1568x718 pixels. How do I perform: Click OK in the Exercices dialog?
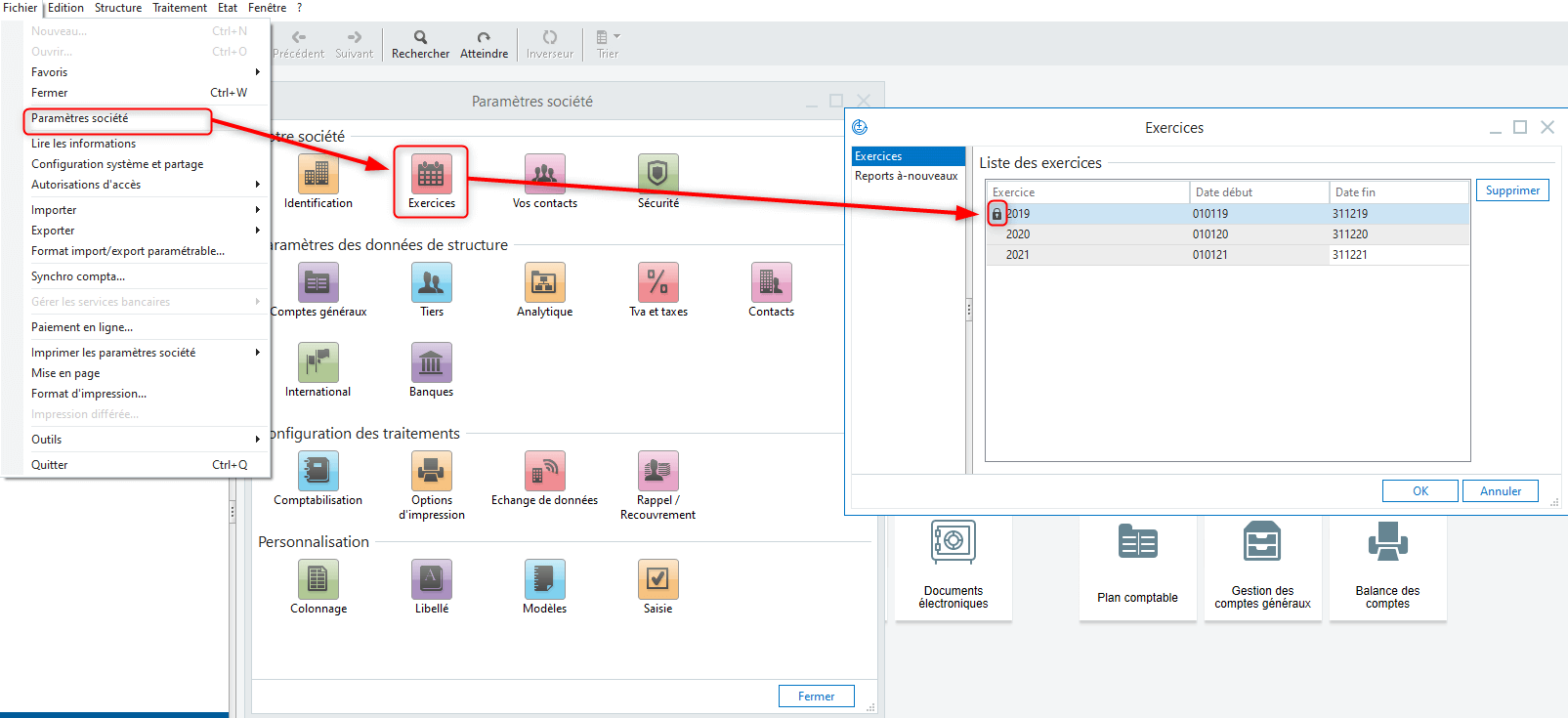click(1420, 491)
